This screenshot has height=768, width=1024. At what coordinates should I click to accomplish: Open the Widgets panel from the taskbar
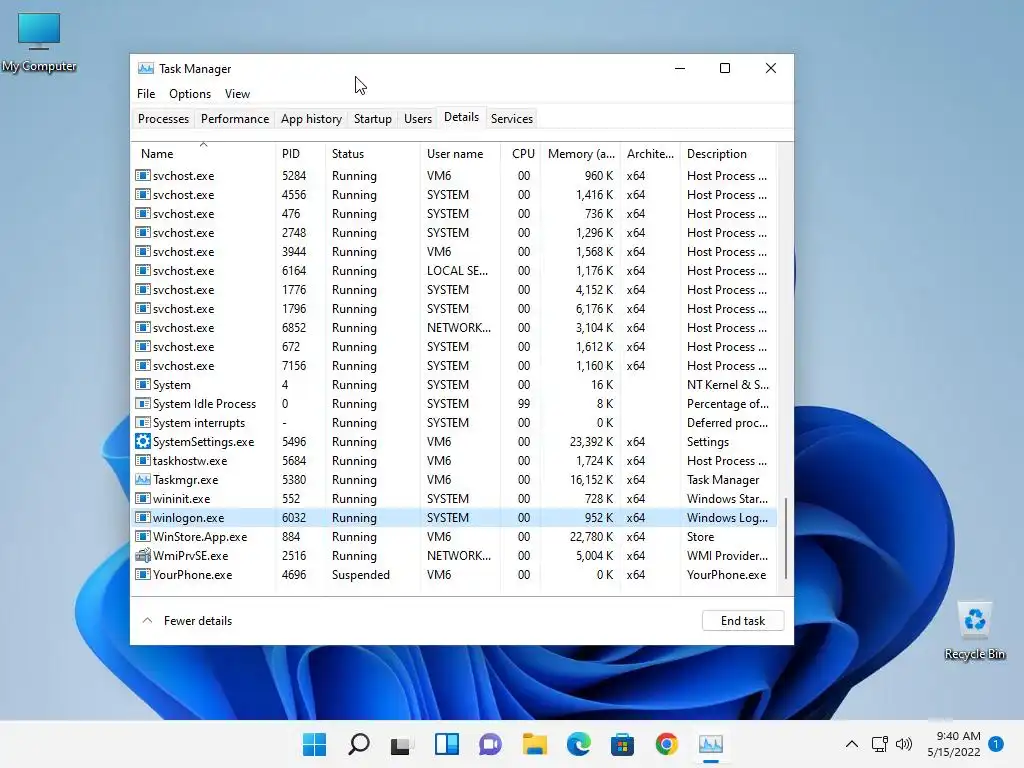[447, 744]
